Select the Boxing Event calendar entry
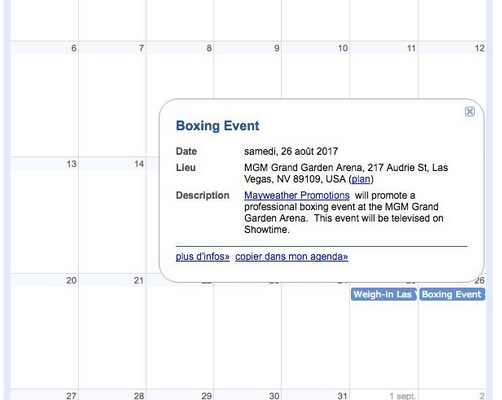Image resolution: width=502 pixels, height=400 pixels. [x=452, y=294]
